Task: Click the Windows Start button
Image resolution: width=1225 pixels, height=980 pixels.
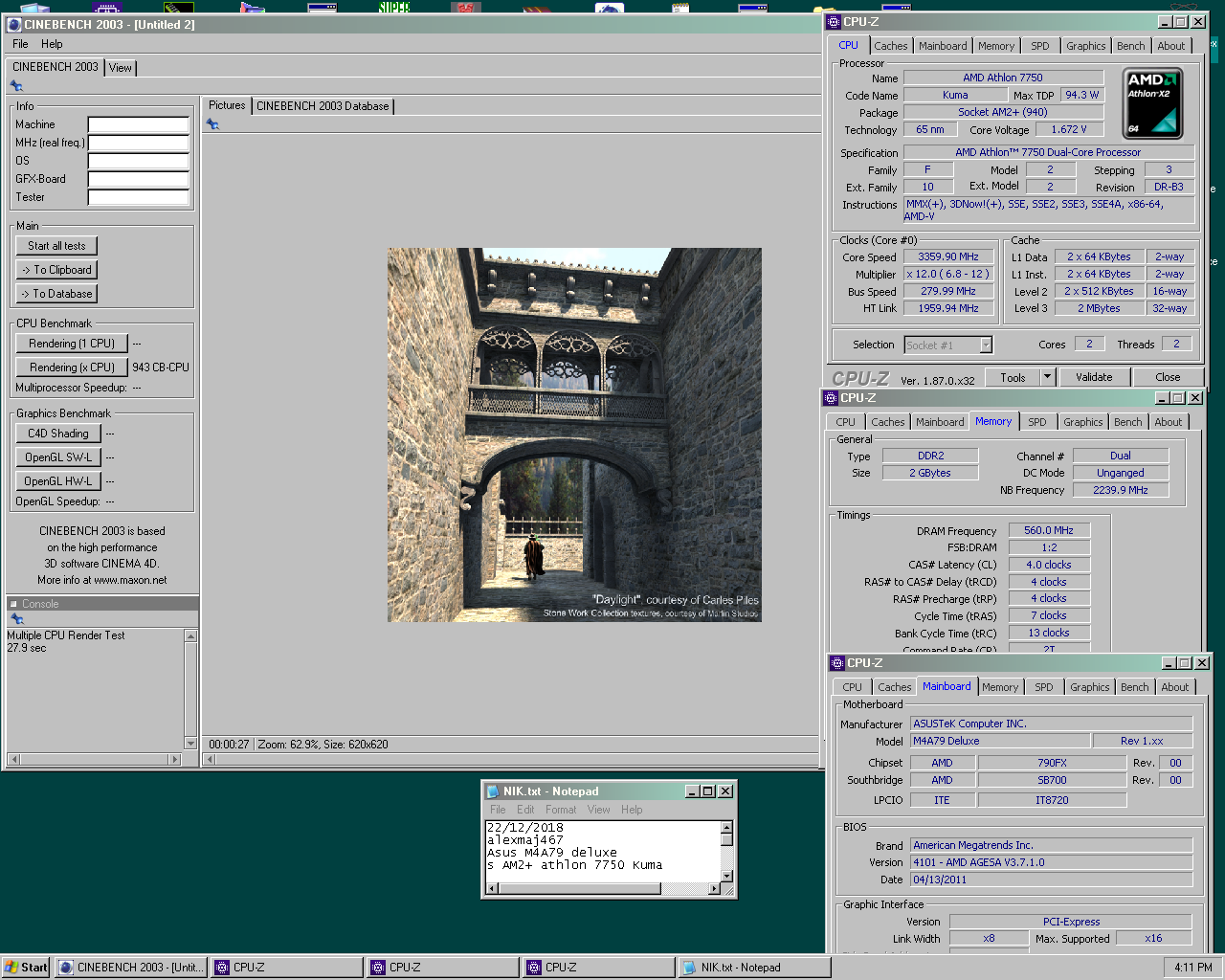Action: coord(26,968)
